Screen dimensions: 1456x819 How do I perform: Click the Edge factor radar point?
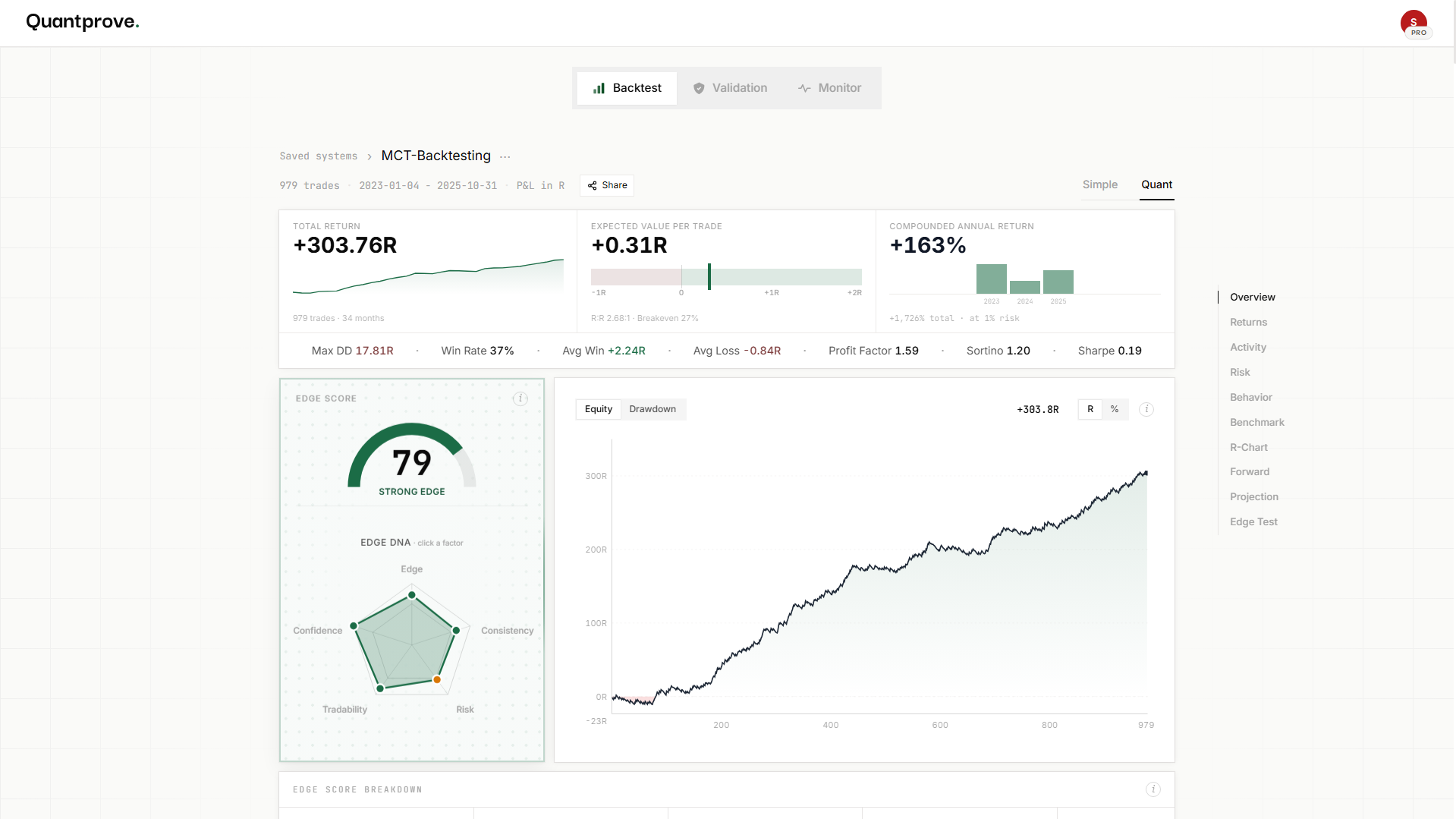click(412, 595)
